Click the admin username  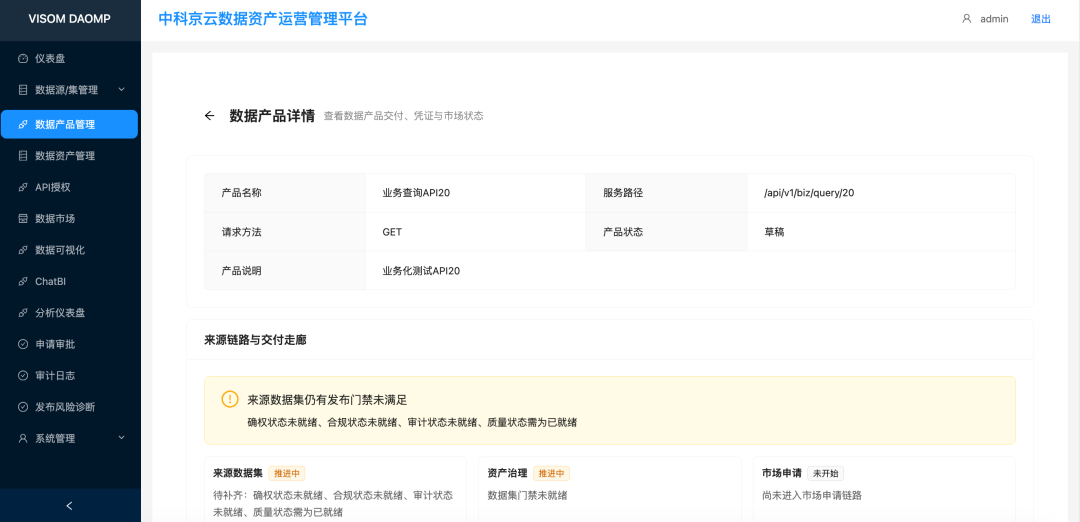994,19
